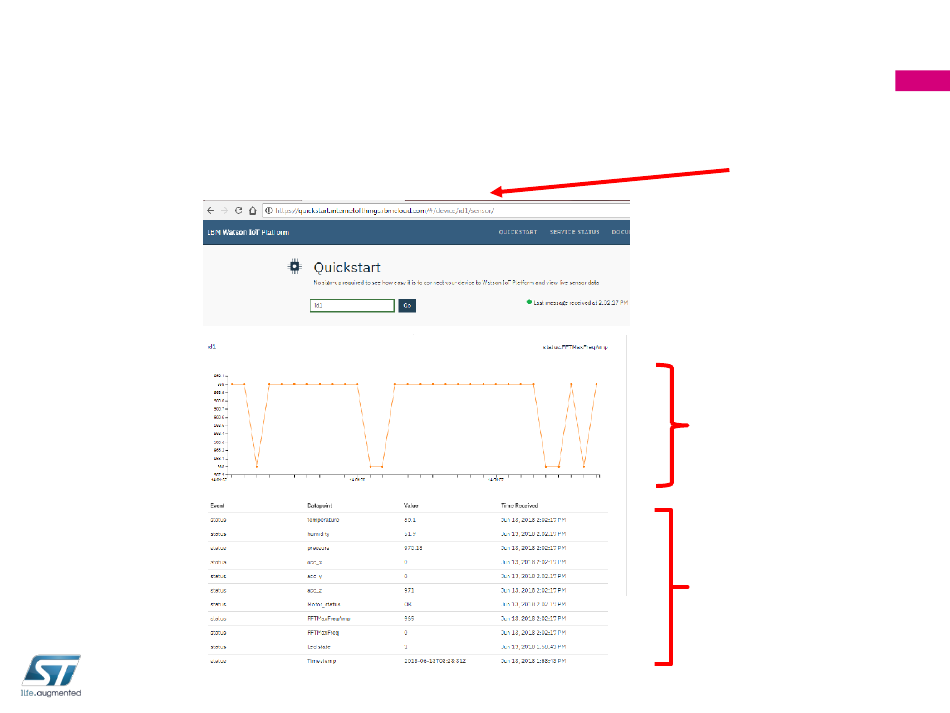Click the id1 device link above the chart
The height and width of the screenshot is (713, 950).
tap(212, 347)
